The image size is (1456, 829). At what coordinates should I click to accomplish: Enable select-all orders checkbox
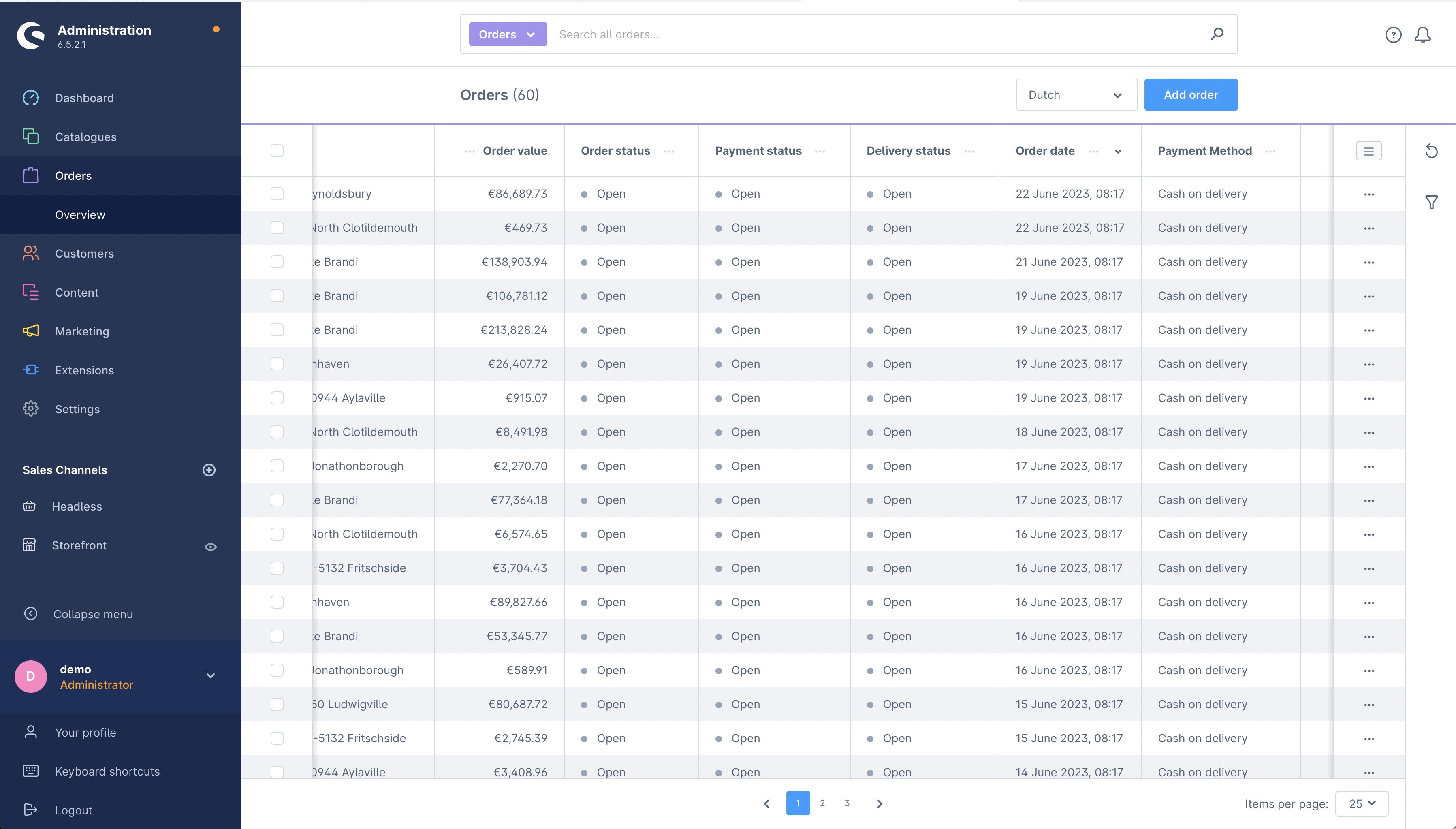pyautogui.click(x=277, y=151)
